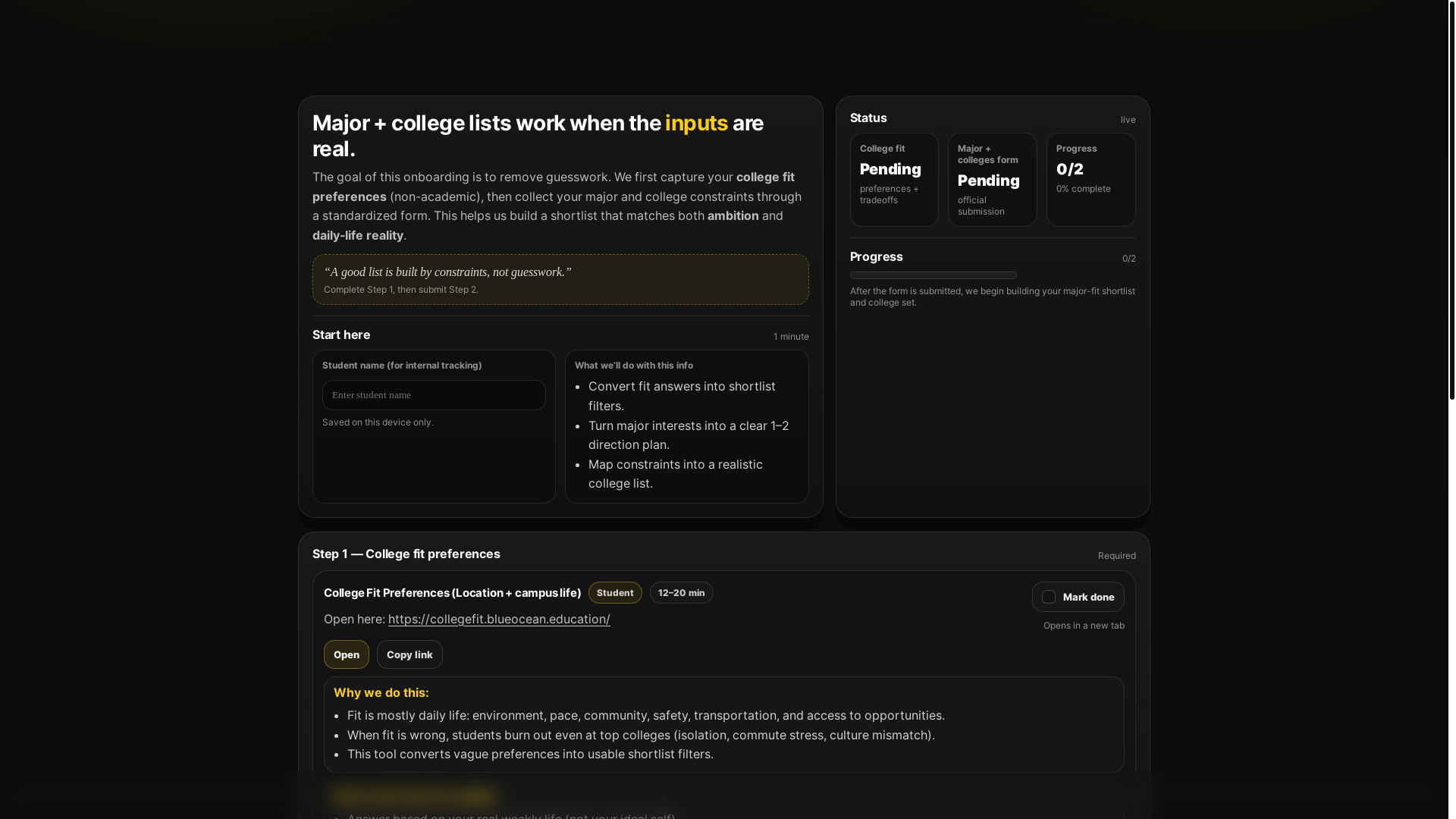Click the Progress 0/2 status card

pos(1091,180)
